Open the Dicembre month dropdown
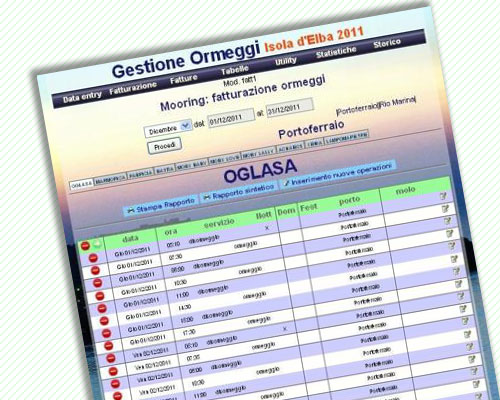Viewport: 500px width, 400px height. coord(168,128)
